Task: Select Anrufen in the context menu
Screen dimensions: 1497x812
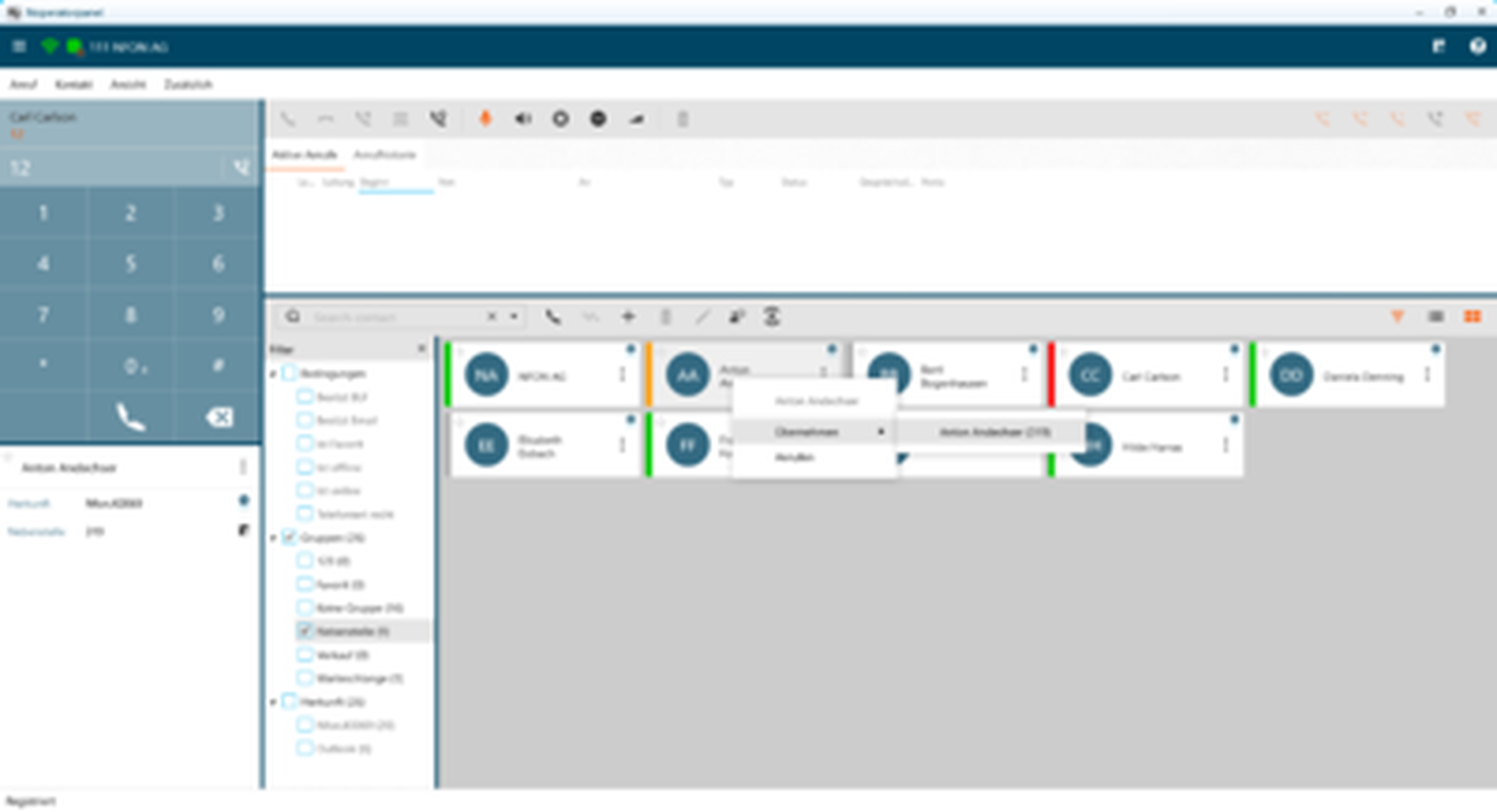Action: [794, 457]
